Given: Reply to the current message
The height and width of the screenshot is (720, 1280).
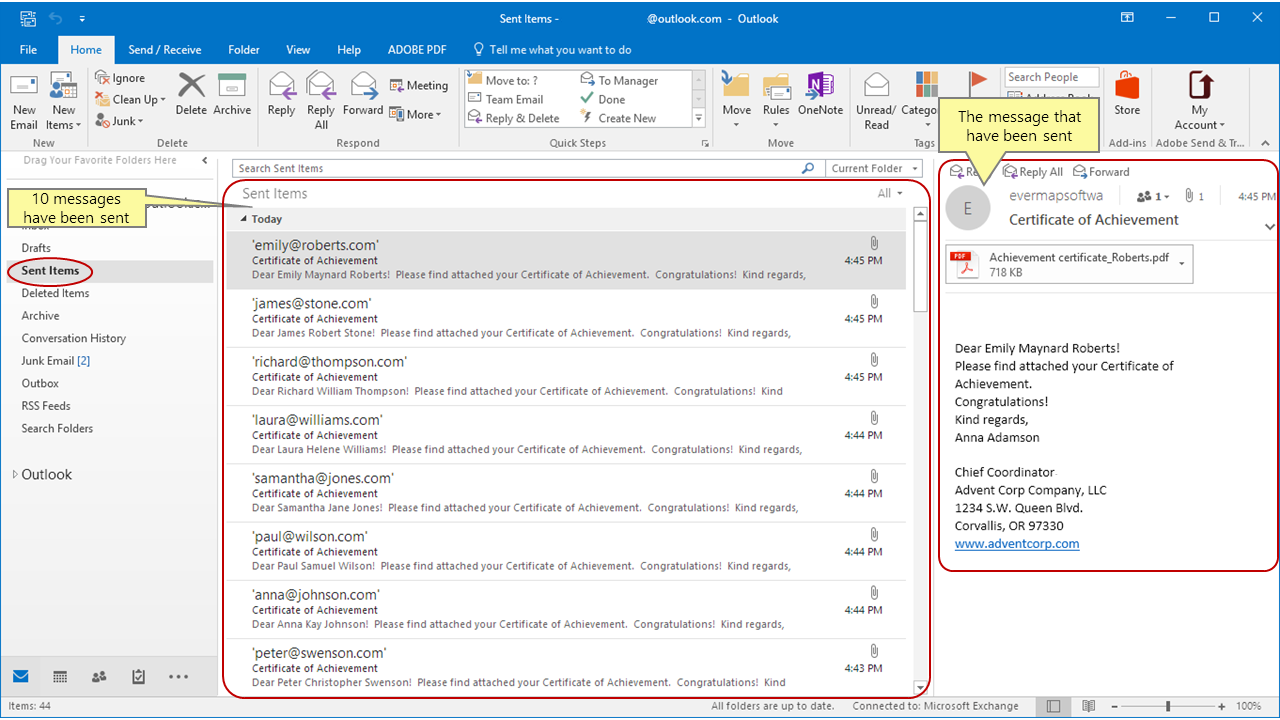Looking at the screenshot, I should (x=281, y=99).
